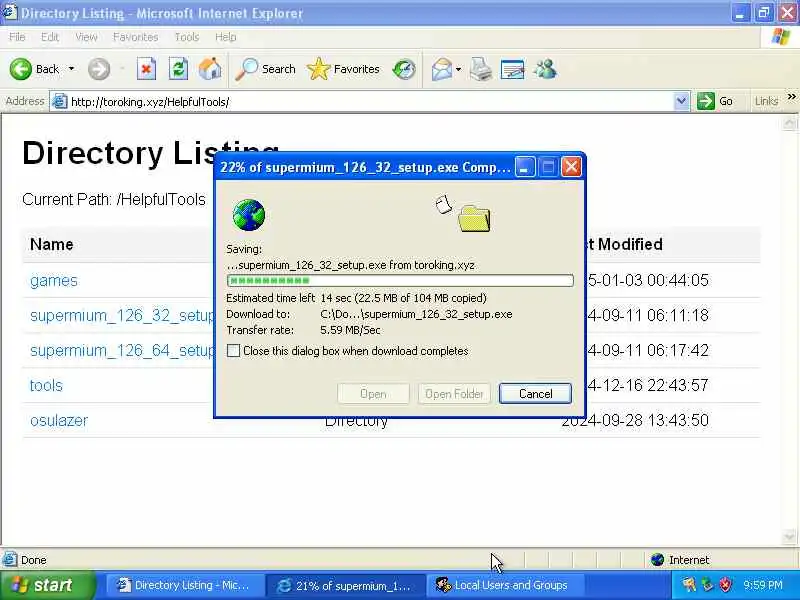The height and width of the screenshot is (600, 800).
Task: Click the green download progress bar
Action: (x=400, y=280)
